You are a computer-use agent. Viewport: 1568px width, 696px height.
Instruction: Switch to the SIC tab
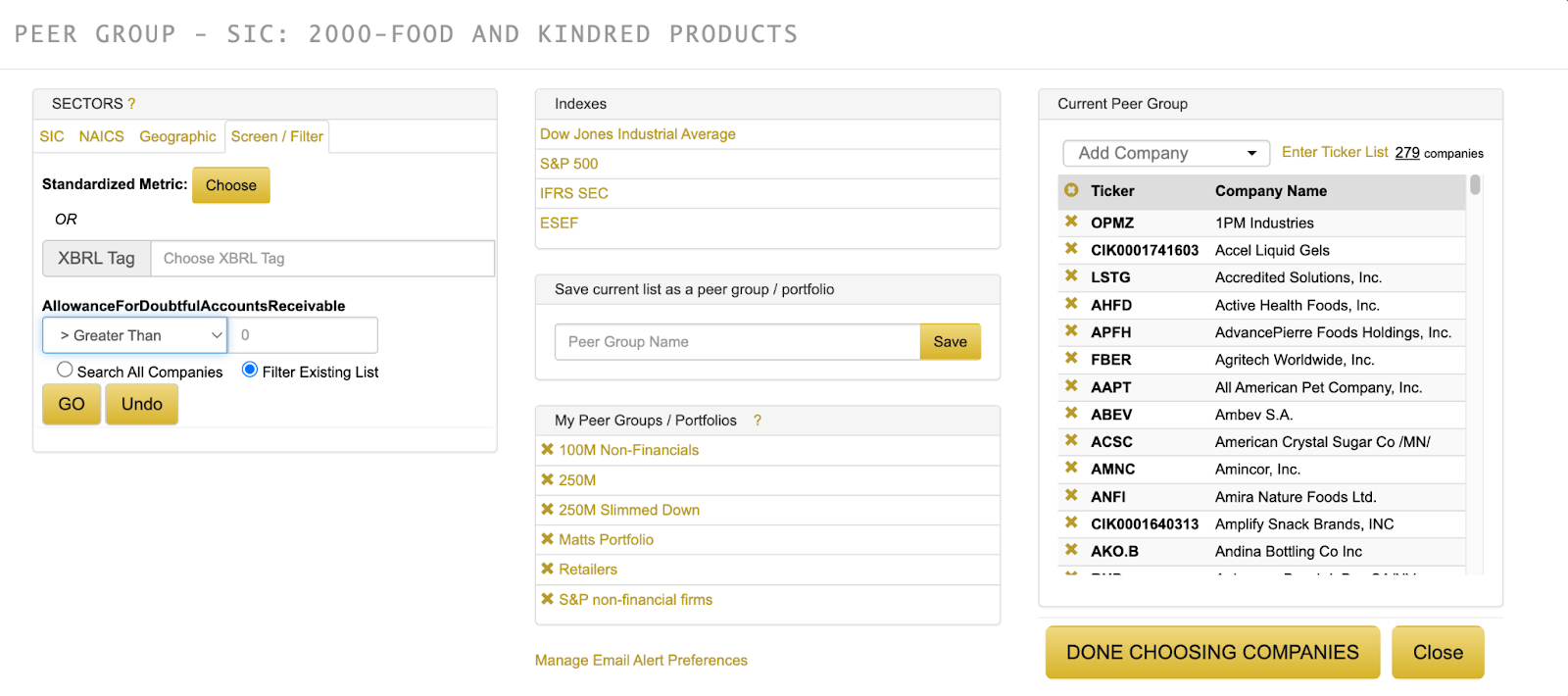[x=52, y=136]
